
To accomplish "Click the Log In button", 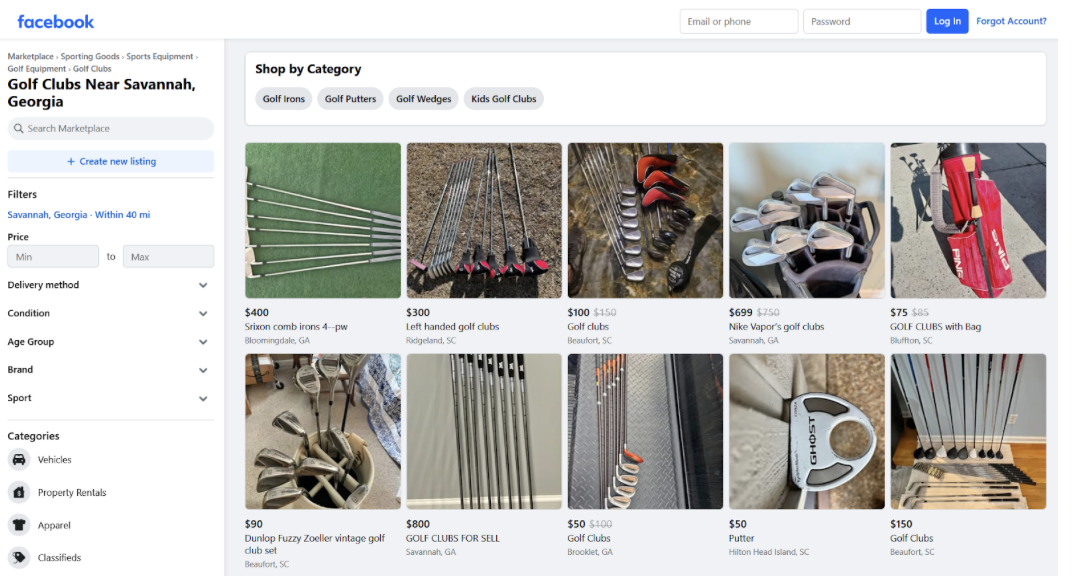I will (x=947, y=20).
